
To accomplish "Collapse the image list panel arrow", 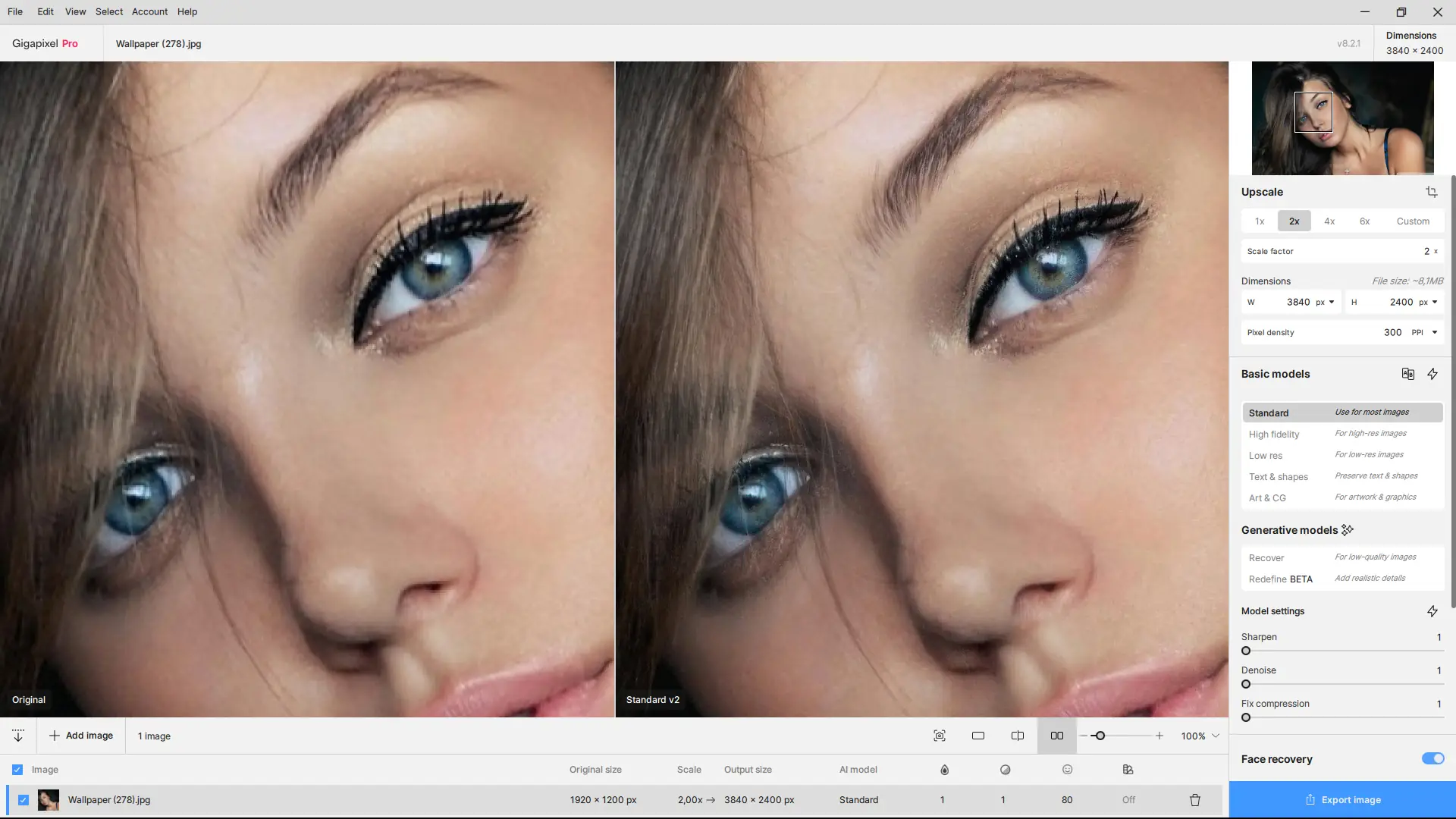I will point(18,736).
